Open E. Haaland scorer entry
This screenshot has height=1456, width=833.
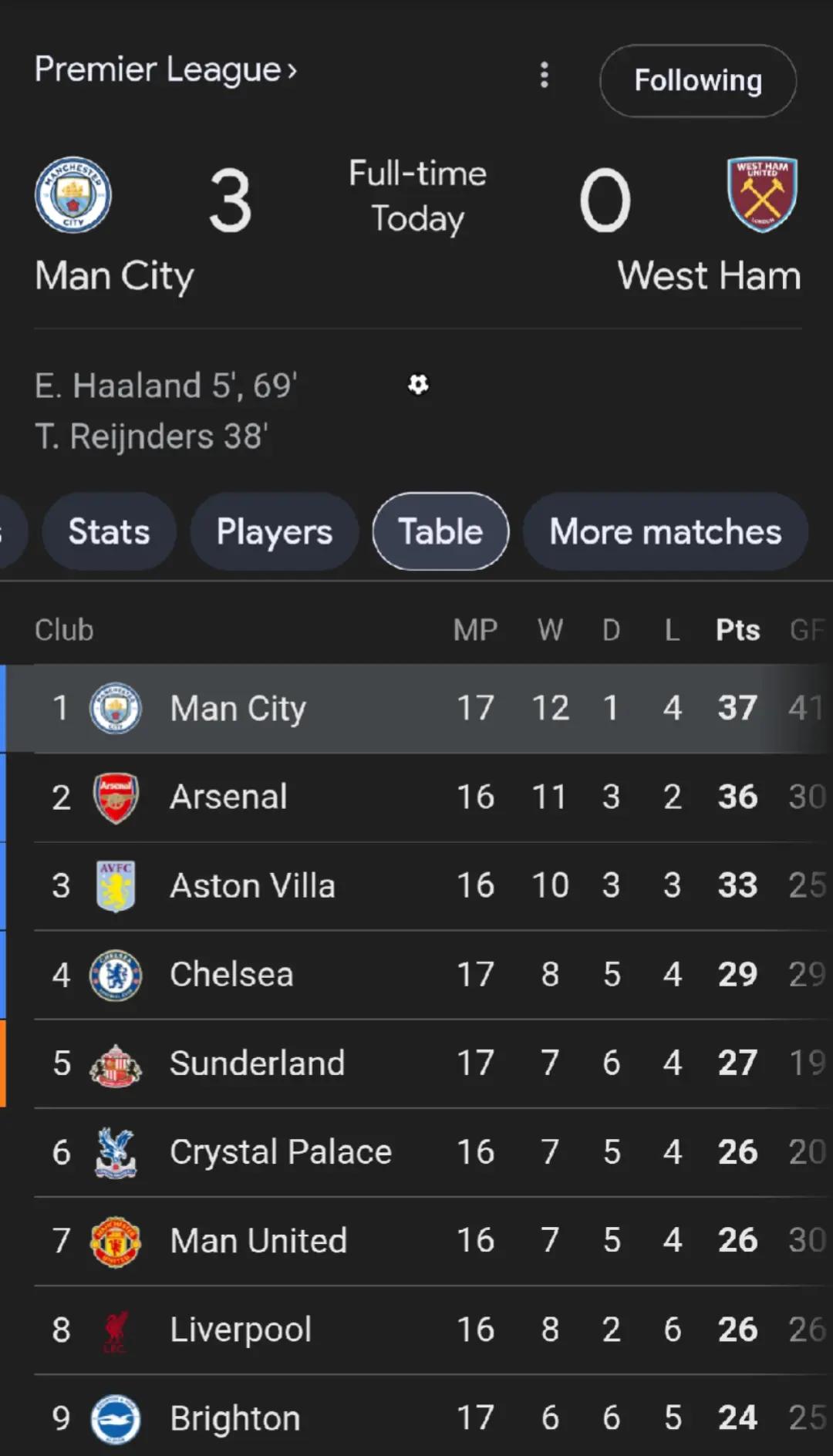tap(165, 386)
